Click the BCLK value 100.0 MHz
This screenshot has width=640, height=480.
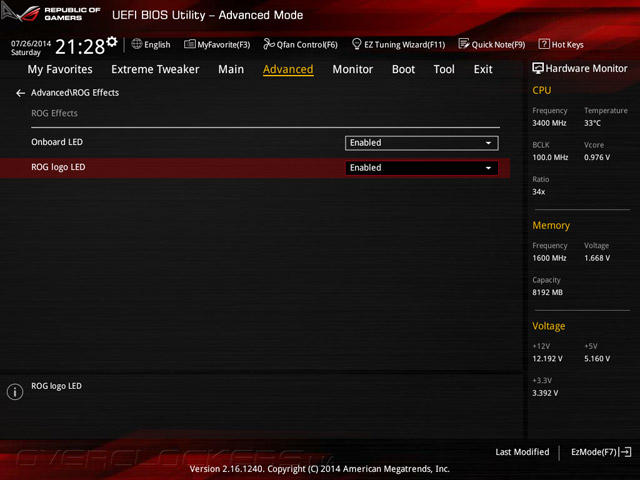point(550,157)
